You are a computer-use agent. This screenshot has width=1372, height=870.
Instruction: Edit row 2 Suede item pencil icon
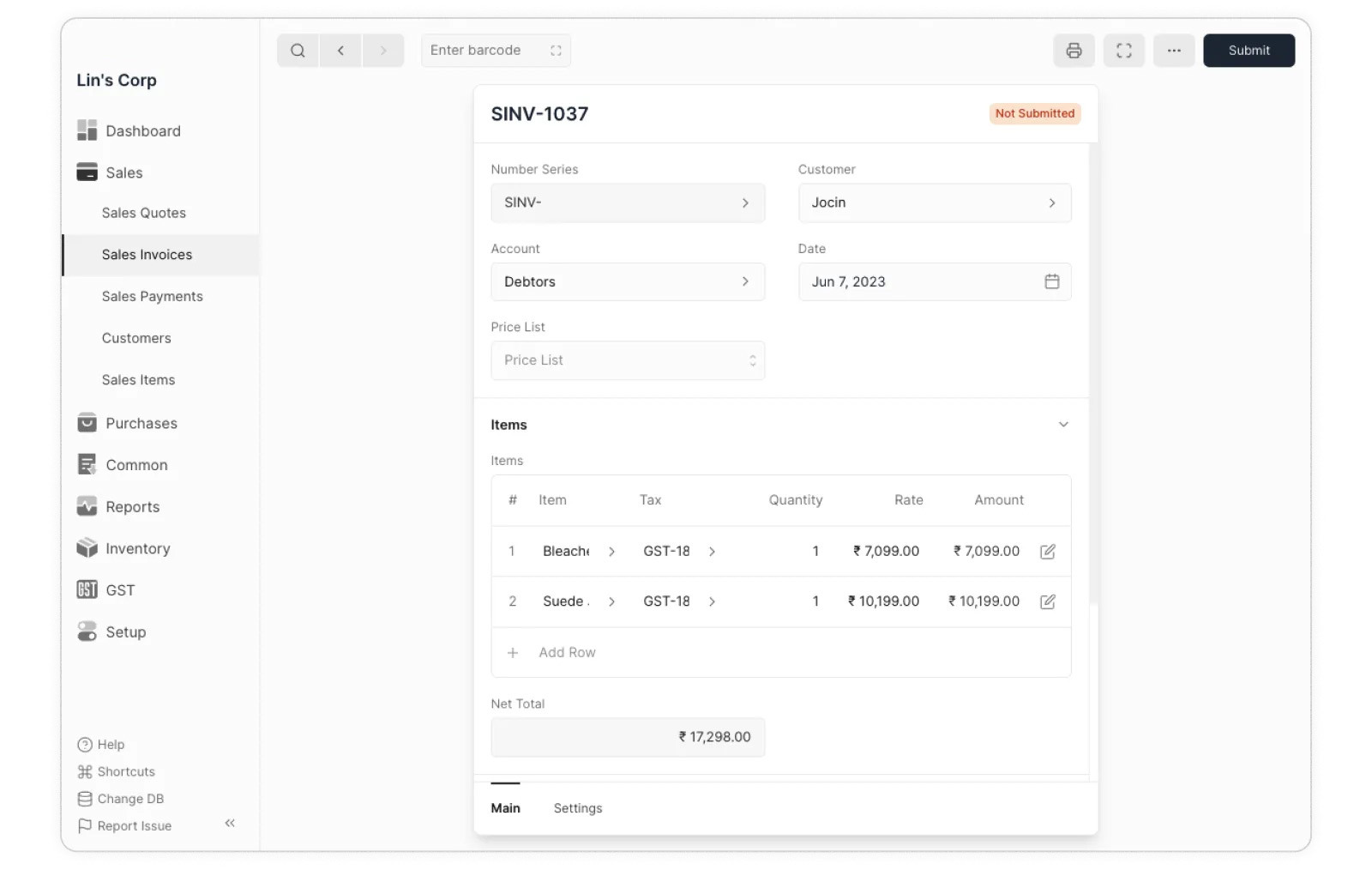point(1047,601)
